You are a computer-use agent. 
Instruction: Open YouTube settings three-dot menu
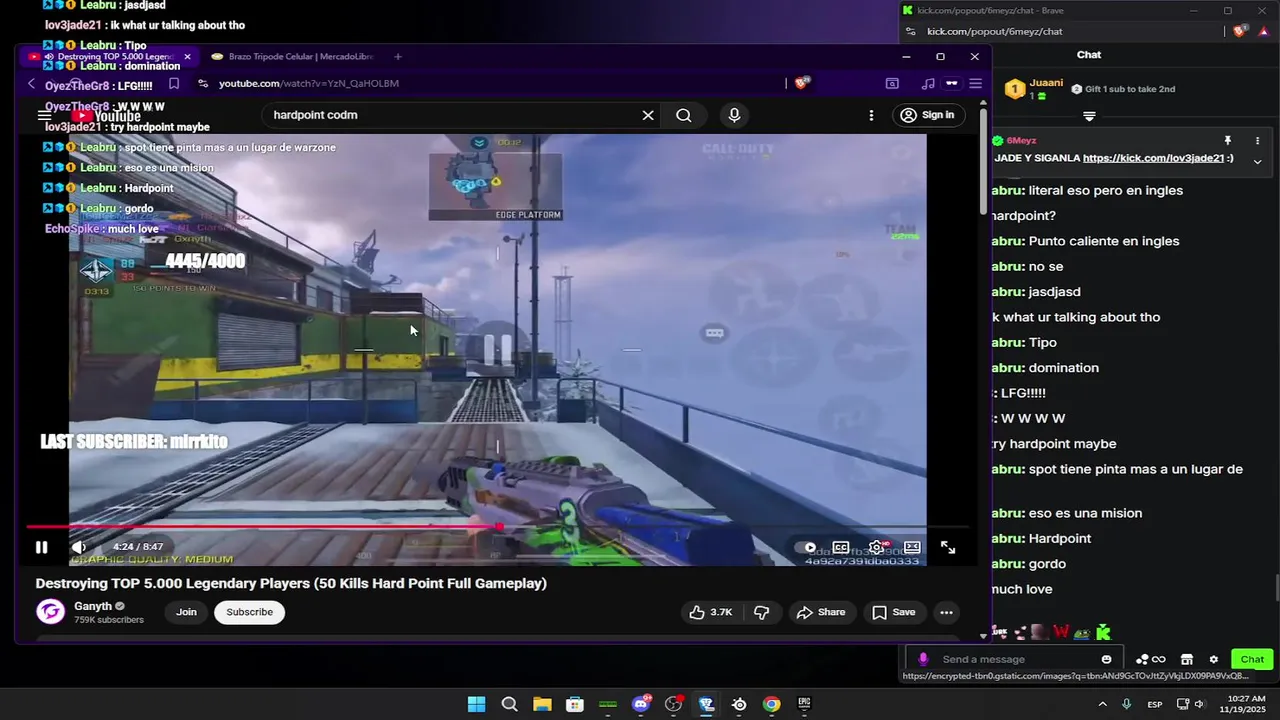[871, 115]
